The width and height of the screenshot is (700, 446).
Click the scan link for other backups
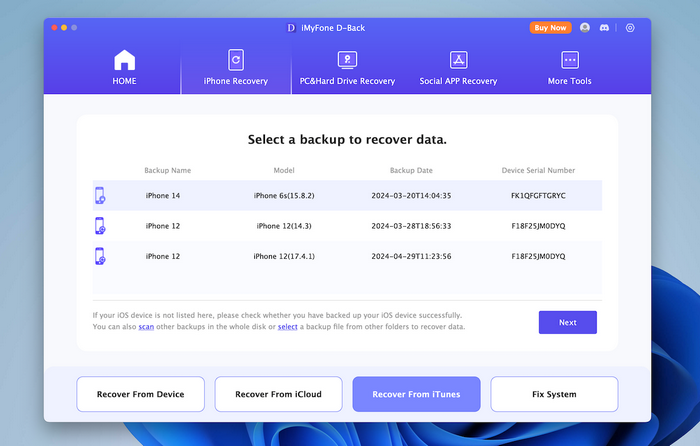pos(146,327)
